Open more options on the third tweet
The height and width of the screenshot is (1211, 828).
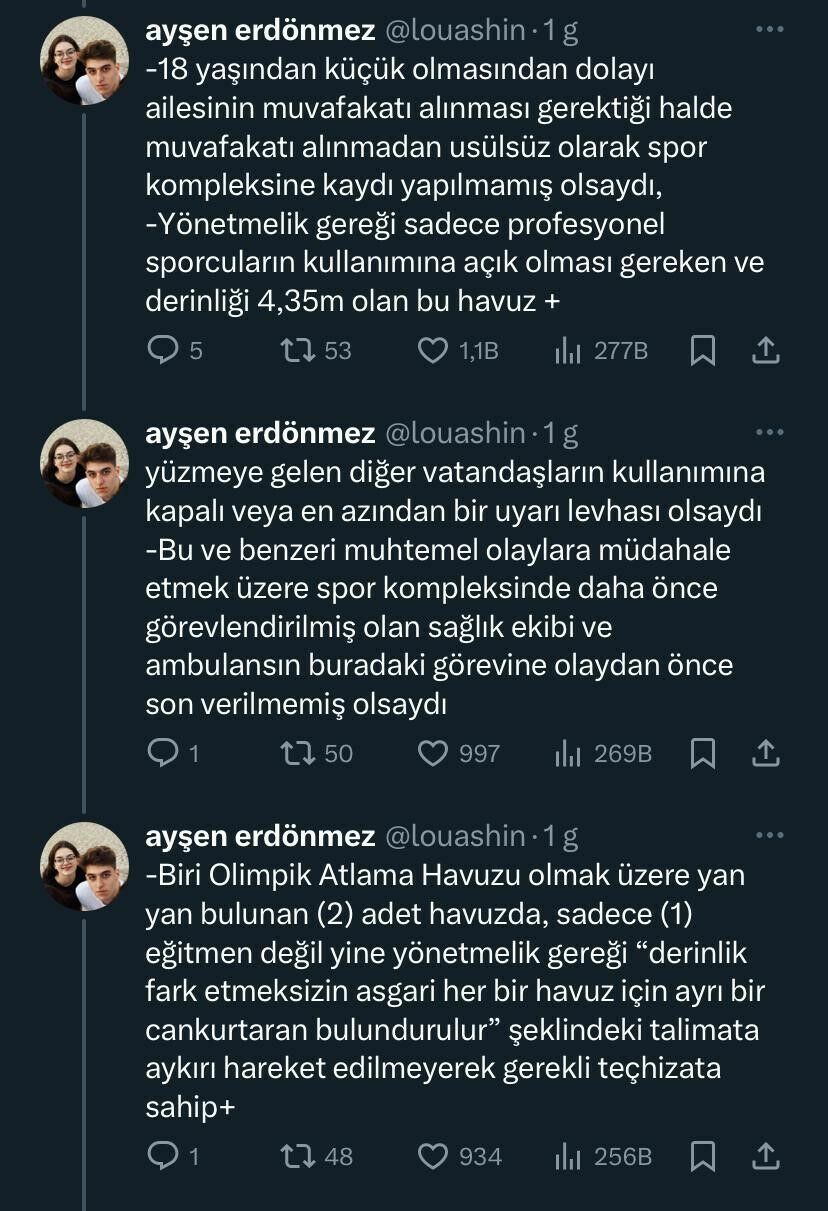[769, 835]
